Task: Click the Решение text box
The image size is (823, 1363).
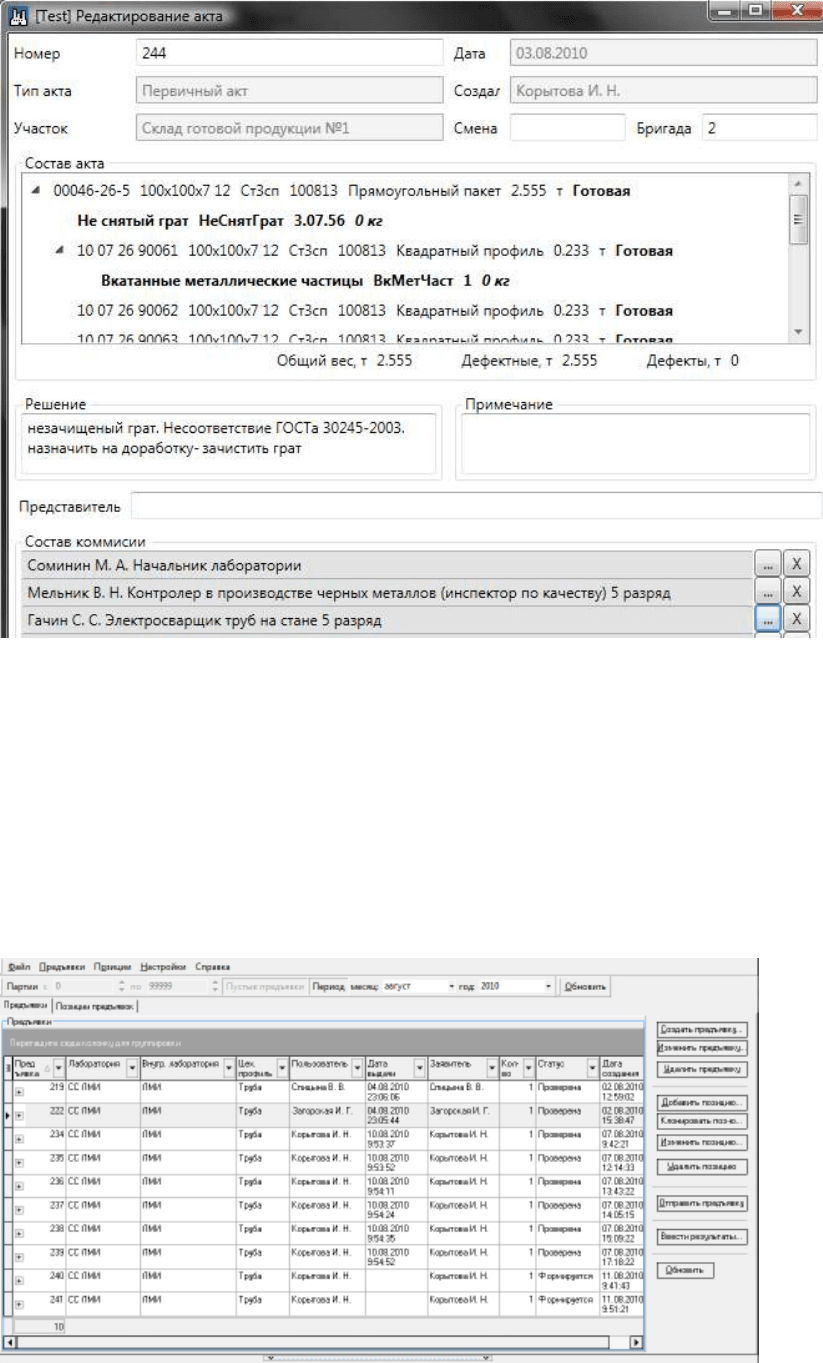Action: 227,443
